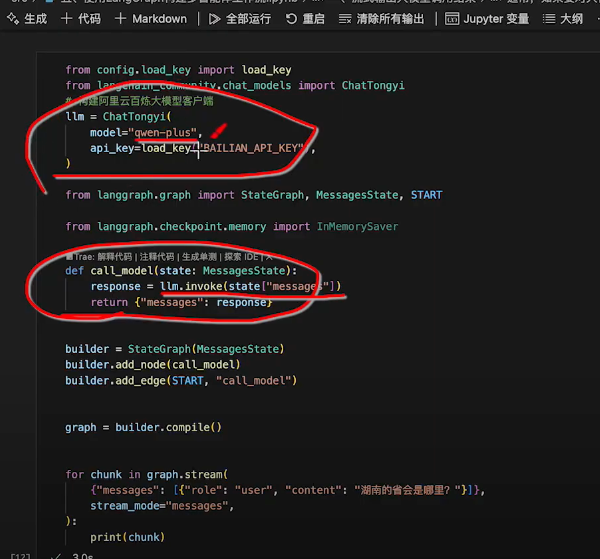Click the builder.add_edge line
Viewport: 600px width, 559px height.
point(181,380)
